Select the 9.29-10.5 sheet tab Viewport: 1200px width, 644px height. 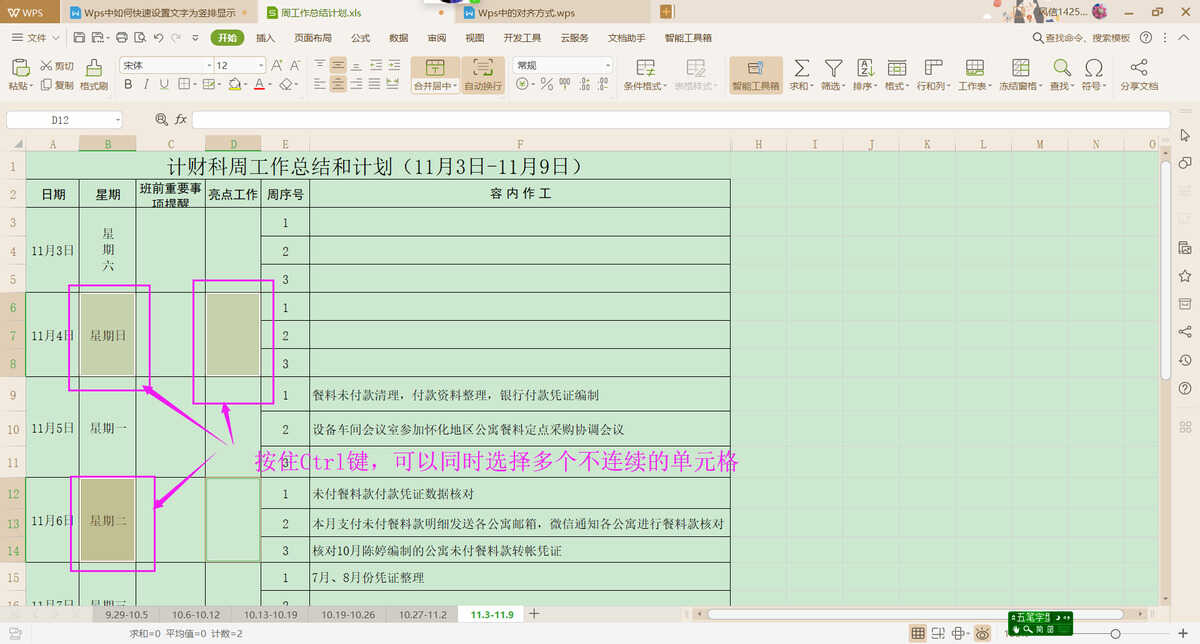pyautogui.click(x=126, y=614)
